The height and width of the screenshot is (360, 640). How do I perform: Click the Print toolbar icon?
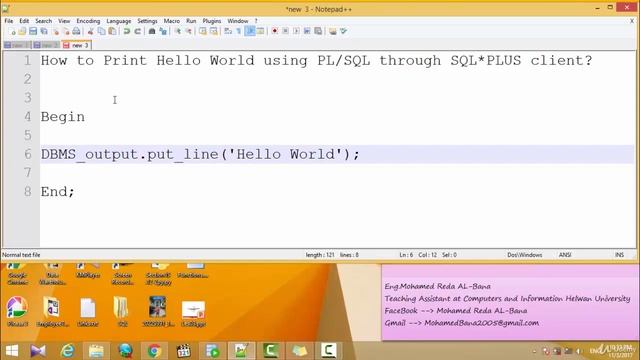tap(76, 31)
